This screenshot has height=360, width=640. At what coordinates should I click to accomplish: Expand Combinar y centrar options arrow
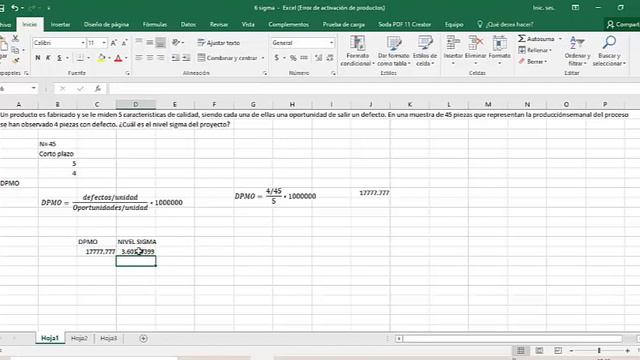click(263, 58)
